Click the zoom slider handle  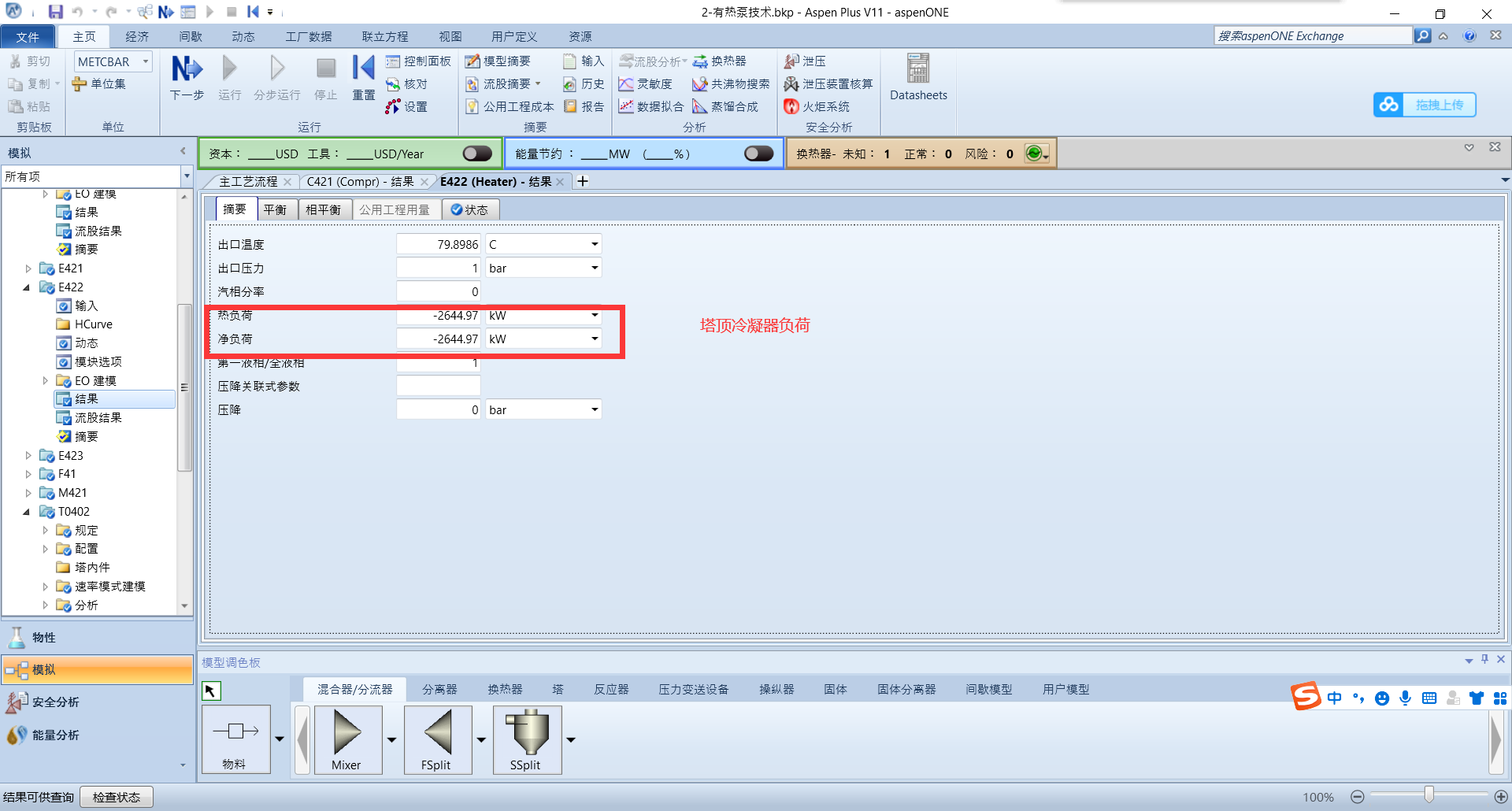point(1429,794)
